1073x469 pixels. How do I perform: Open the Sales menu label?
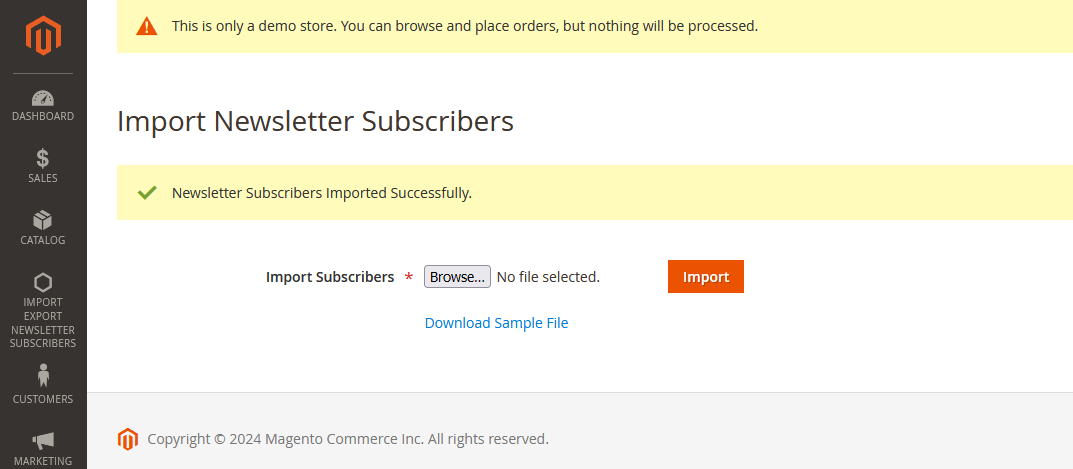pos(43,178)
